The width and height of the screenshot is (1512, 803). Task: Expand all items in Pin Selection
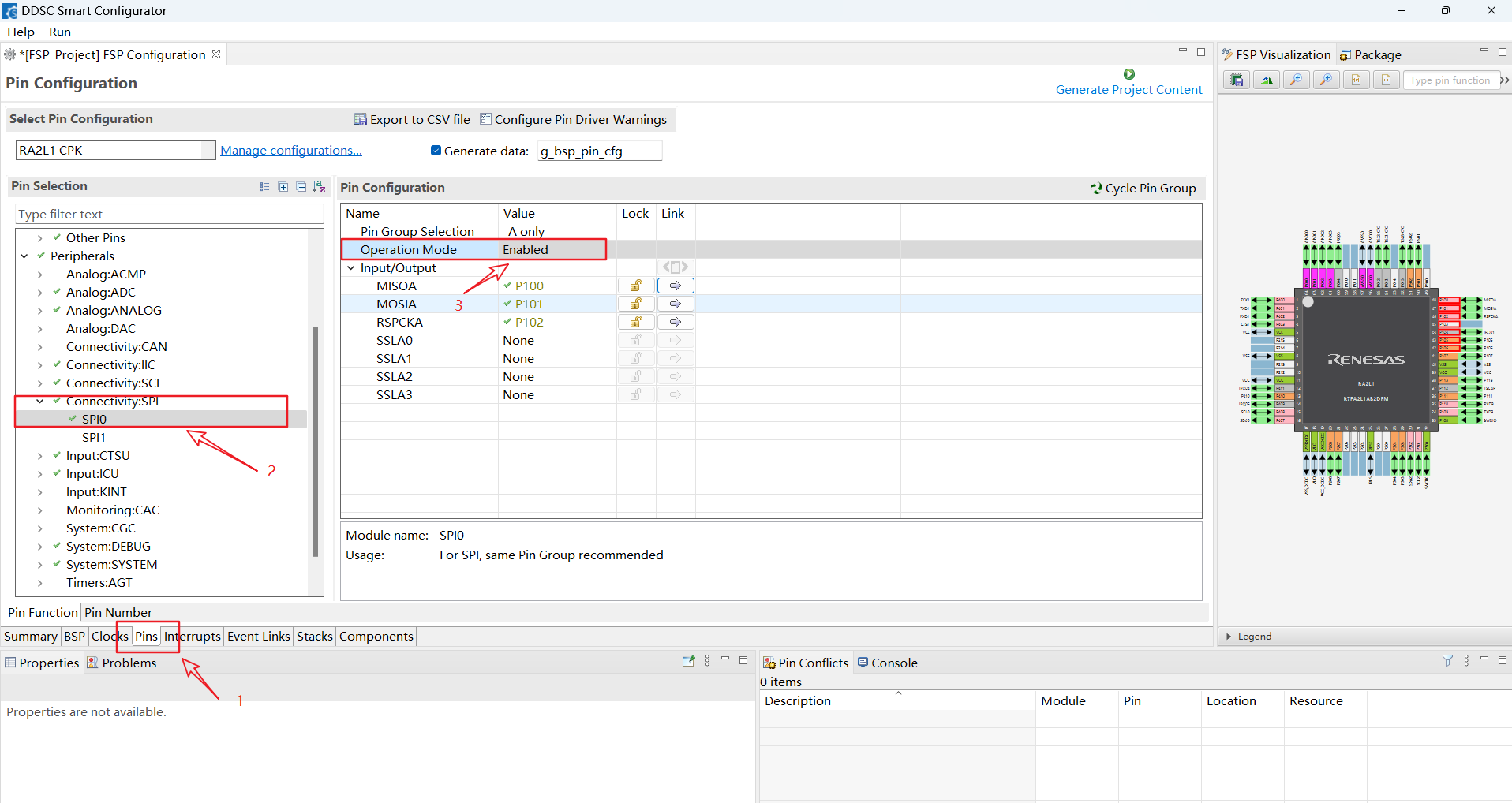(283, 186)
